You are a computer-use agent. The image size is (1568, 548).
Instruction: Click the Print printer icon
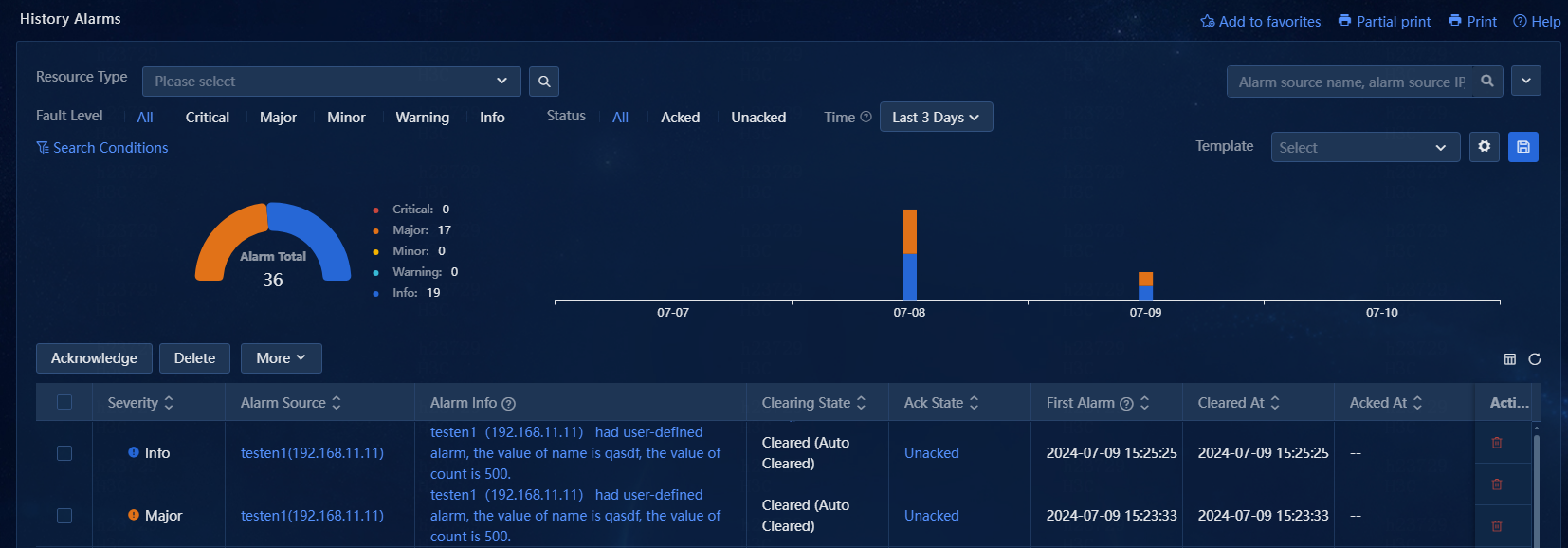coord(1454,21)
